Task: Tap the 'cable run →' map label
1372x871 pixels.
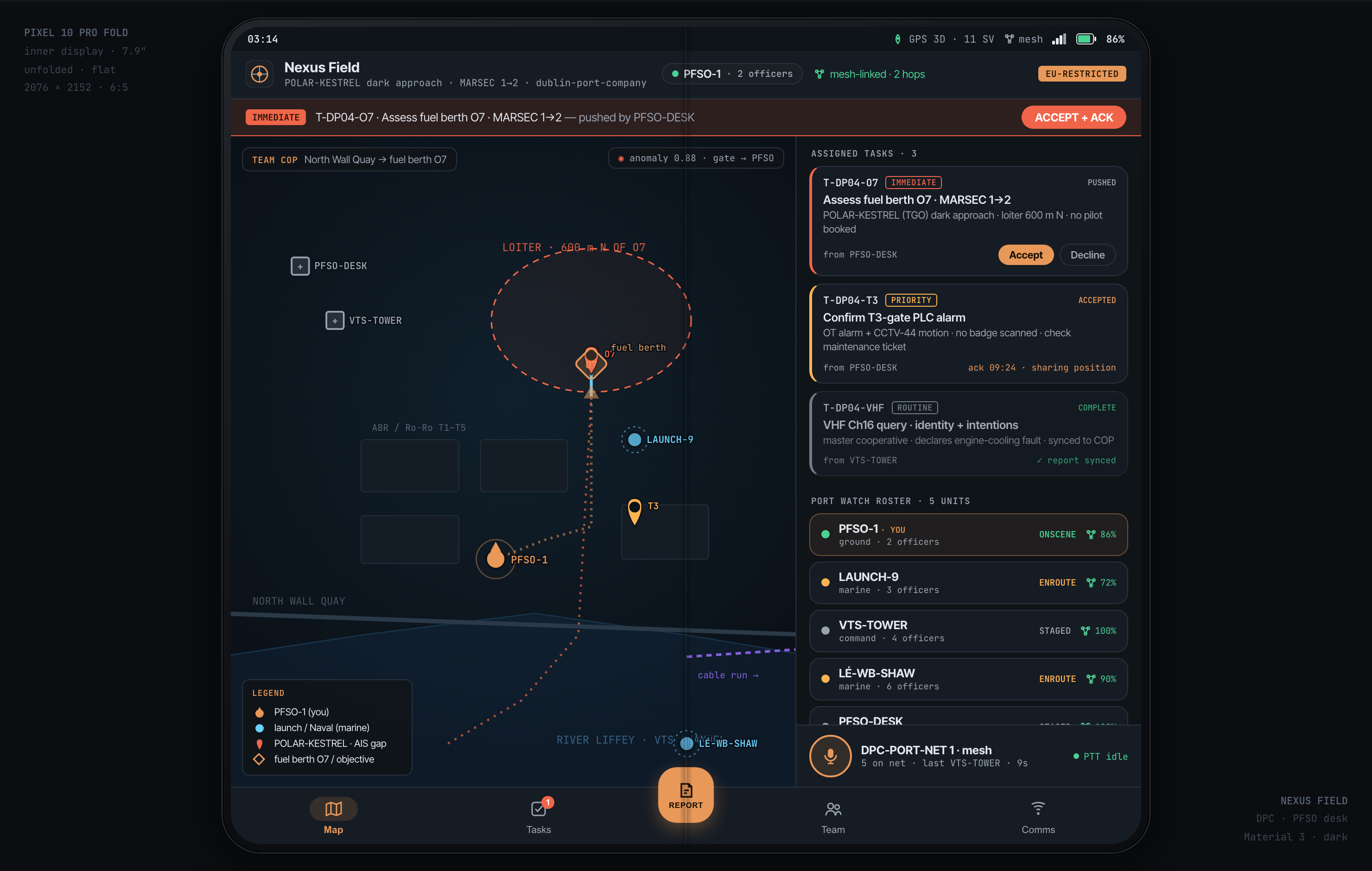Action: coord(728,675)
